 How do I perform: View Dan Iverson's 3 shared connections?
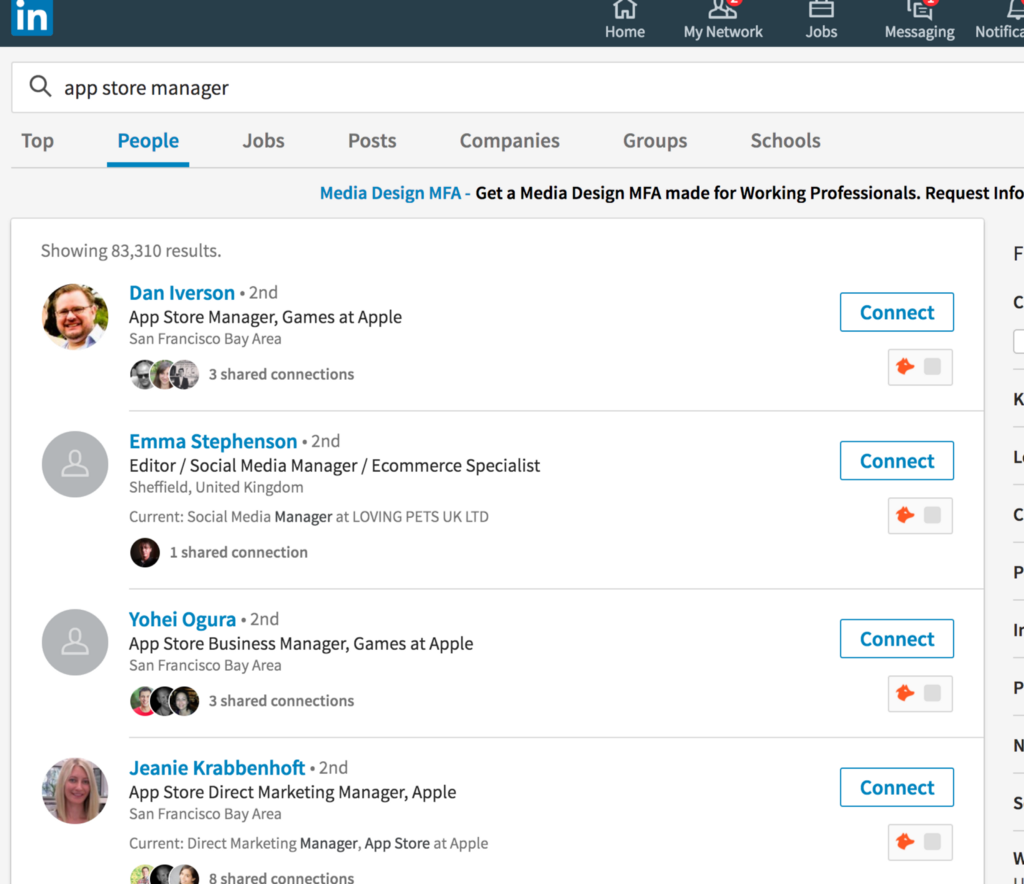tap(281, 374)
